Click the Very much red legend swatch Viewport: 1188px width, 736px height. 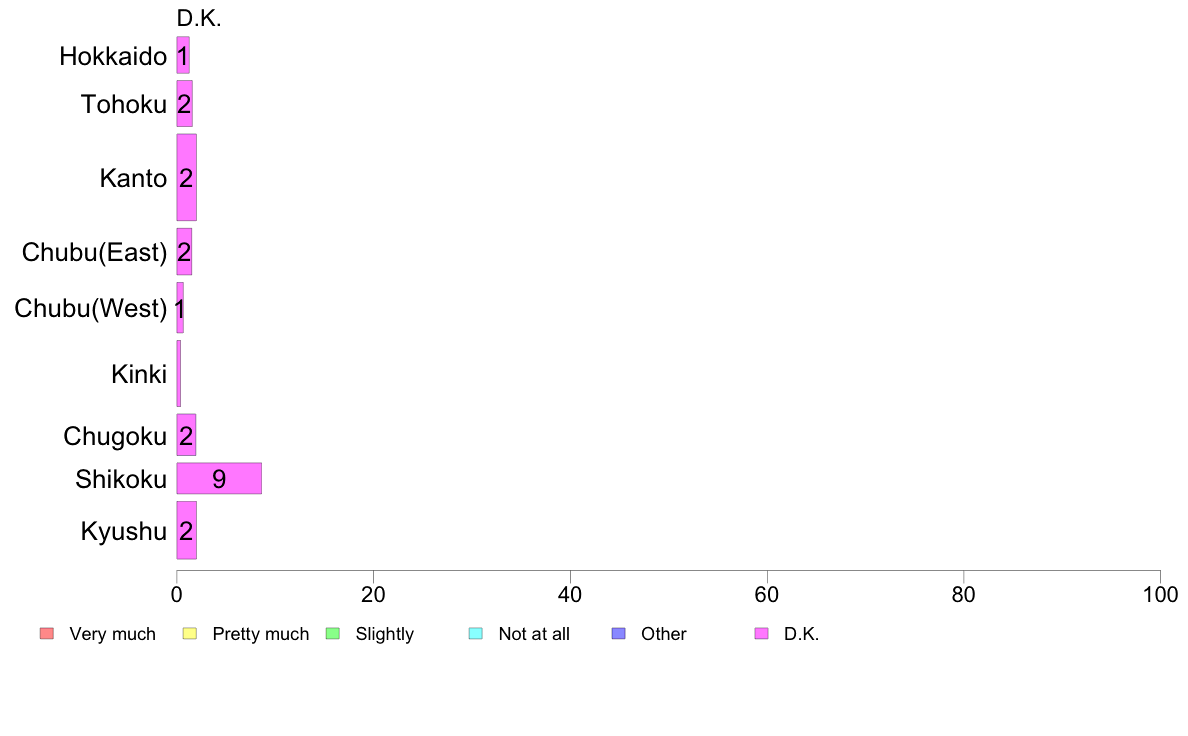47,634
